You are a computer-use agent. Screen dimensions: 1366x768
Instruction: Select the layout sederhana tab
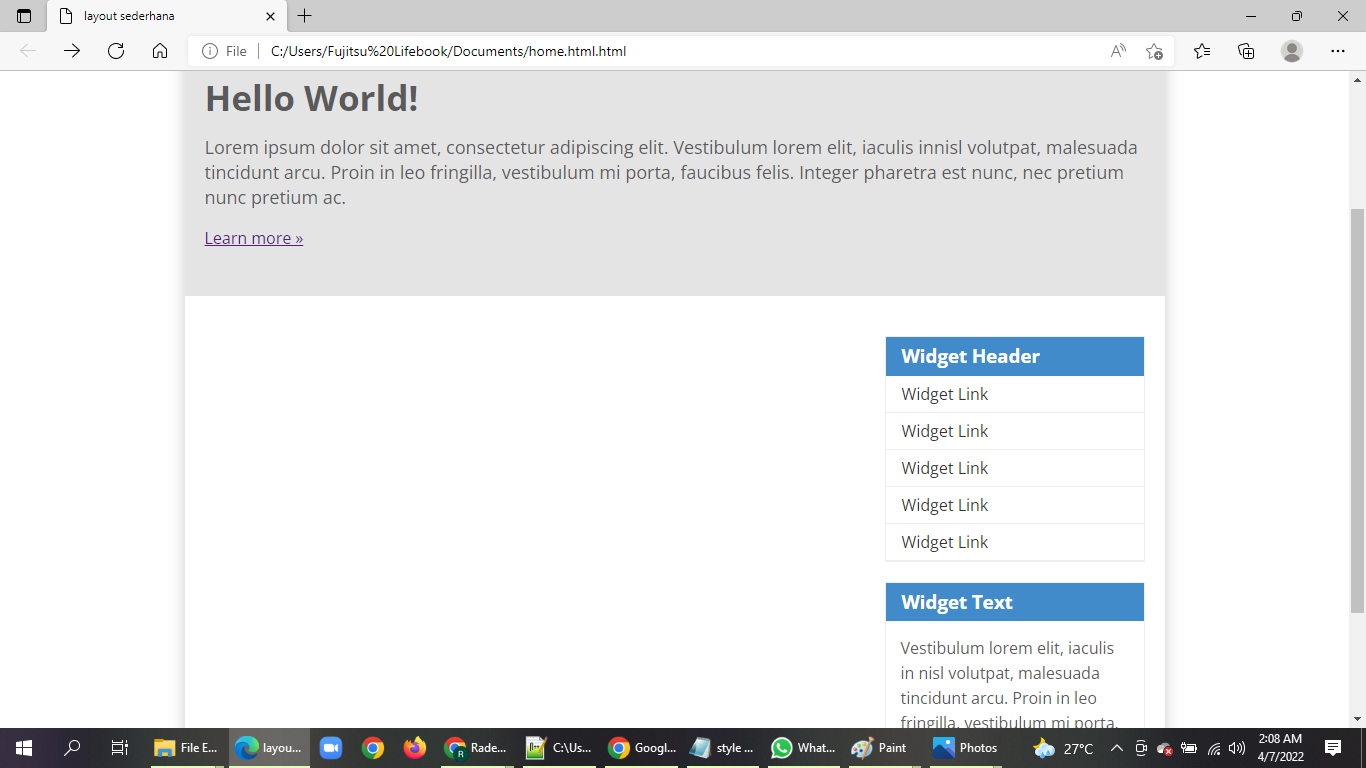point(150,16)
